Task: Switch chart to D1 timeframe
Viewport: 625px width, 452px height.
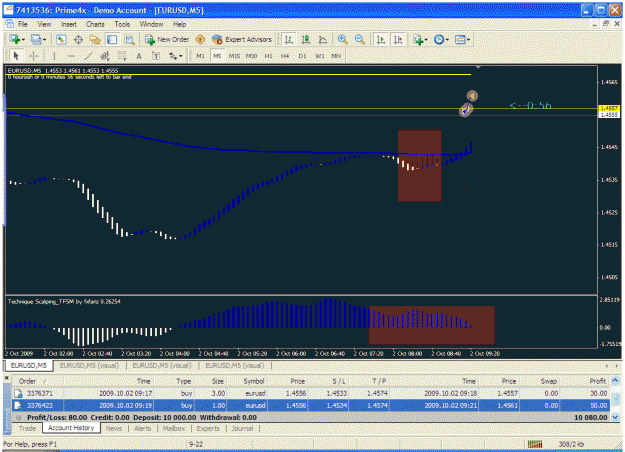Action: pos(302,56)
